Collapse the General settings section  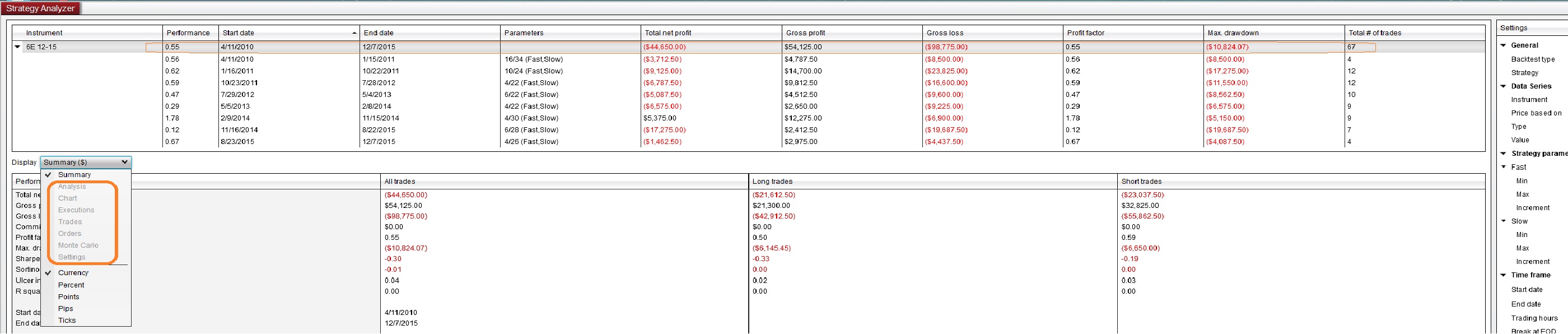(x=1504, y=46)
